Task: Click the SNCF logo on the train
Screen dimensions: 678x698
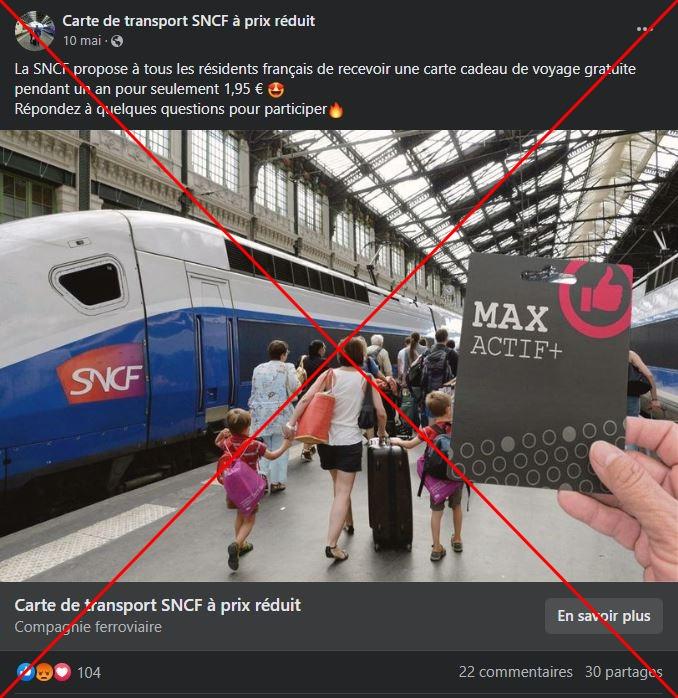Action: pyautogui.click(x=101, y=373)
